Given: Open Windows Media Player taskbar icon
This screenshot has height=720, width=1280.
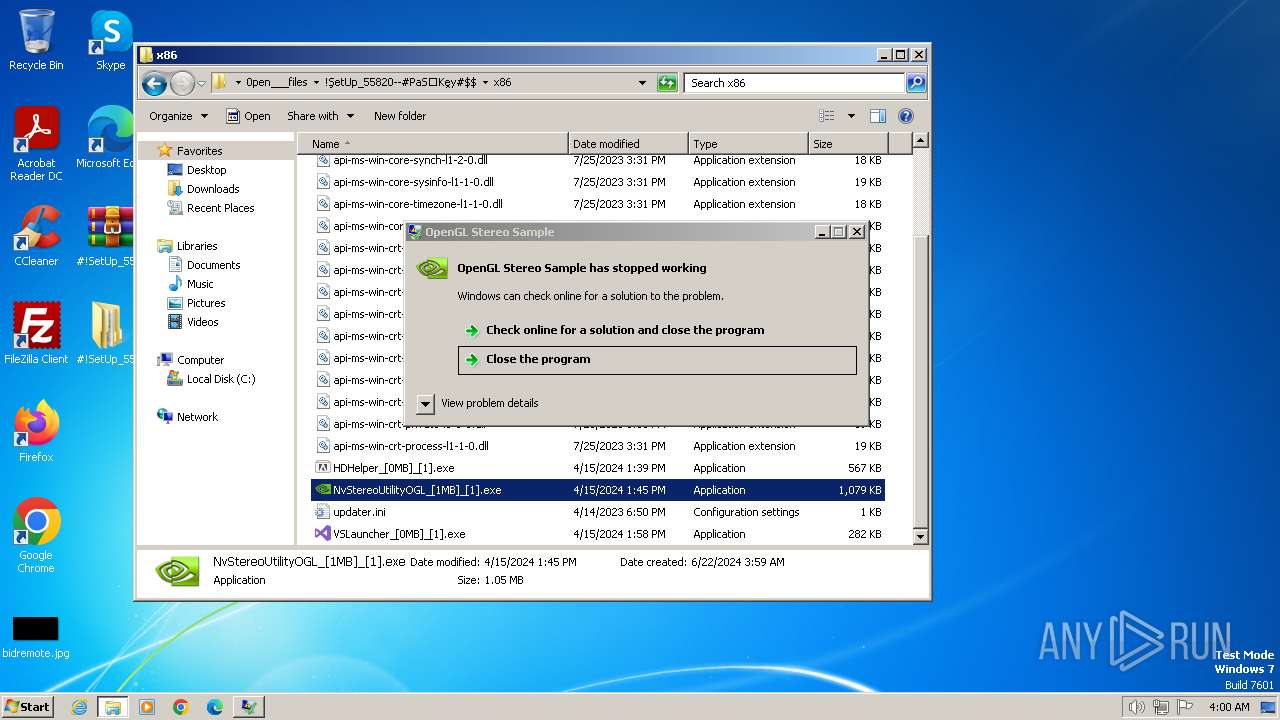Looking at the screenshot, I should pyautogui.click(x=147, y=707).
